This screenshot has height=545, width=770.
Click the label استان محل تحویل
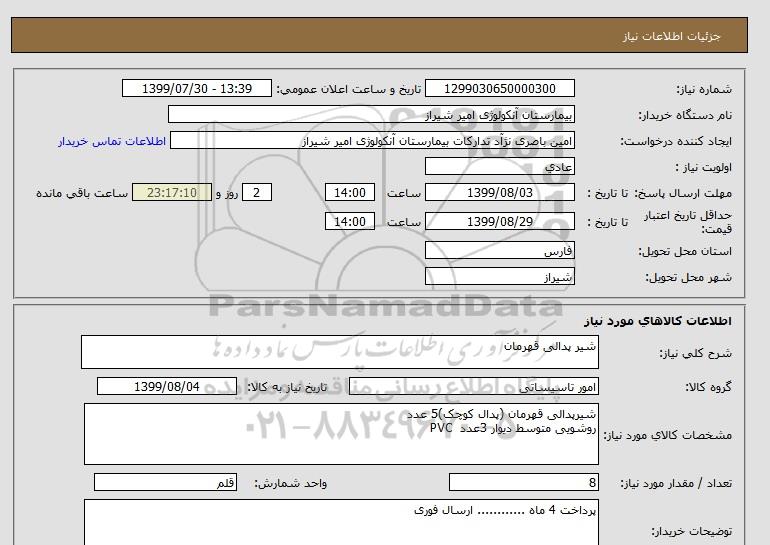pos(685,251)
